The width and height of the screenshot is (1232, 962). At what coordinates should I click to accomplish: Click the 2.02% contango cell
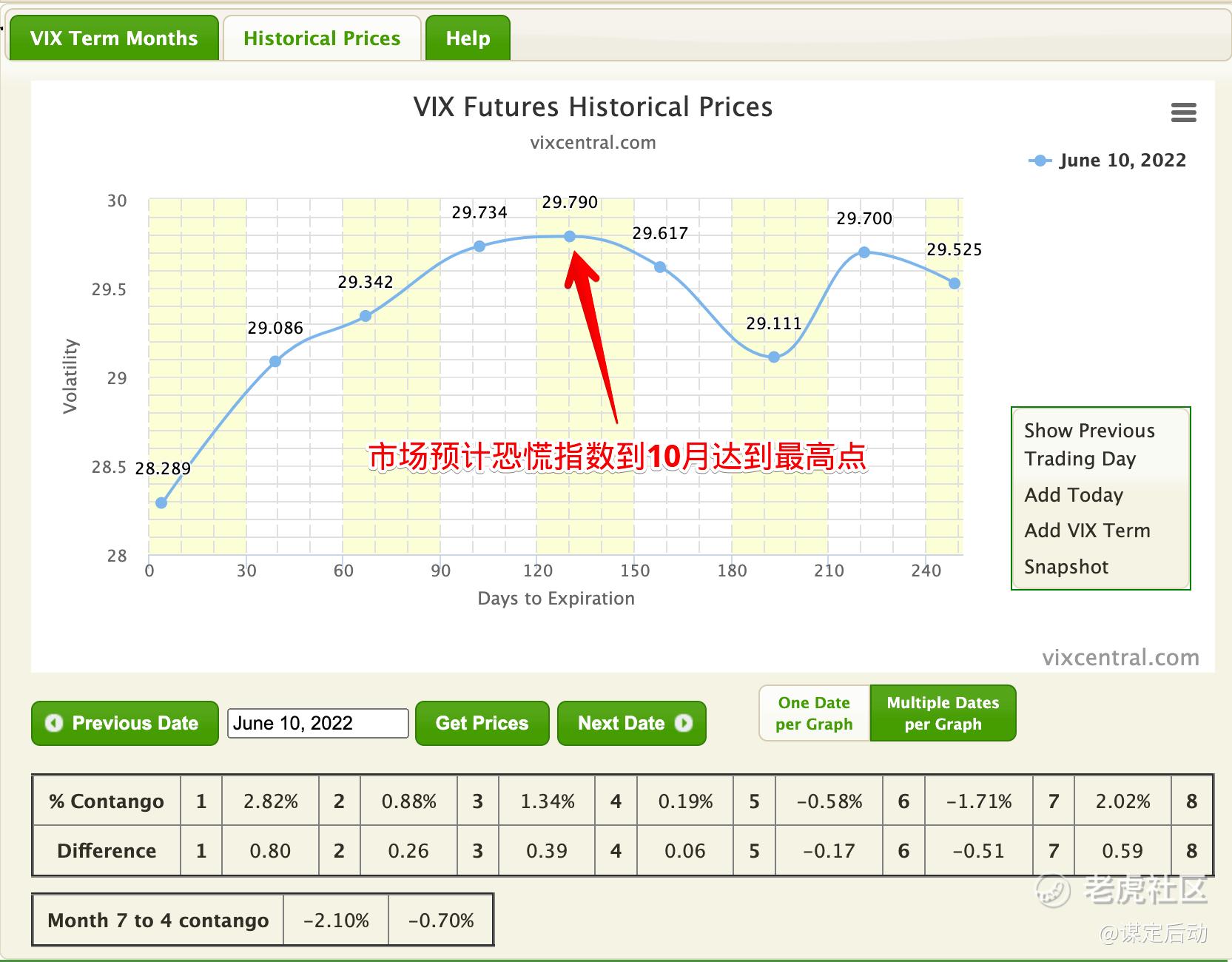(1122, 801)
